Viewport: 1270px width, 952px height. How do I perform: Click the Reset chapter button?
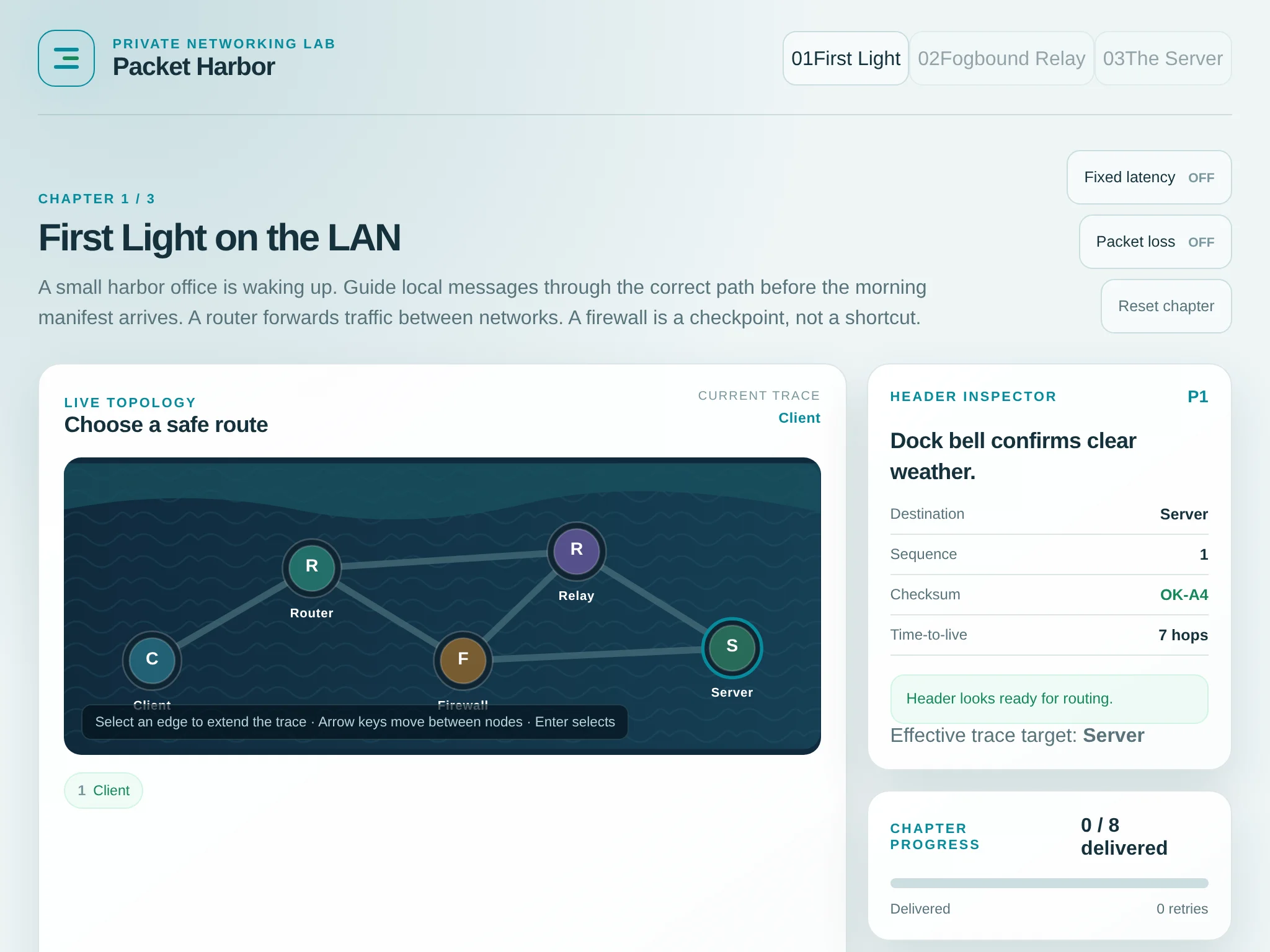[1166, 306]
